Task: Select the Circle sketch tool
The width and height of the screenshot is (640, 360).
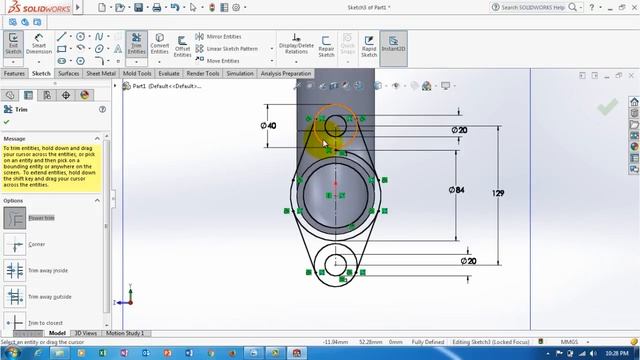Action: [80, 37]
